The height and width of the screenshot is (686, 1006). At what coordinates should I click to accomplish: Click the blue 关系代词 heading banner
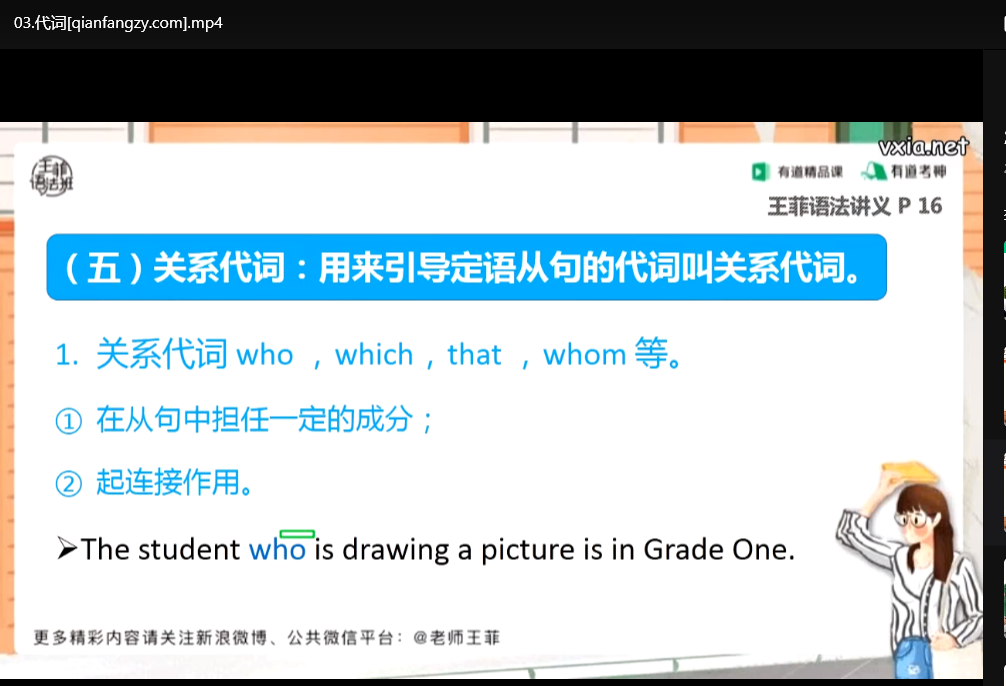click(466, 267)
